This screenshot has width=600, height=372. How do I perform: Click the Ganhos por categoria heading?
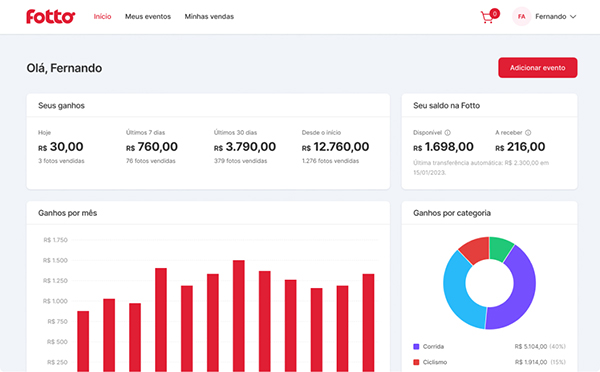pos(452,213)
